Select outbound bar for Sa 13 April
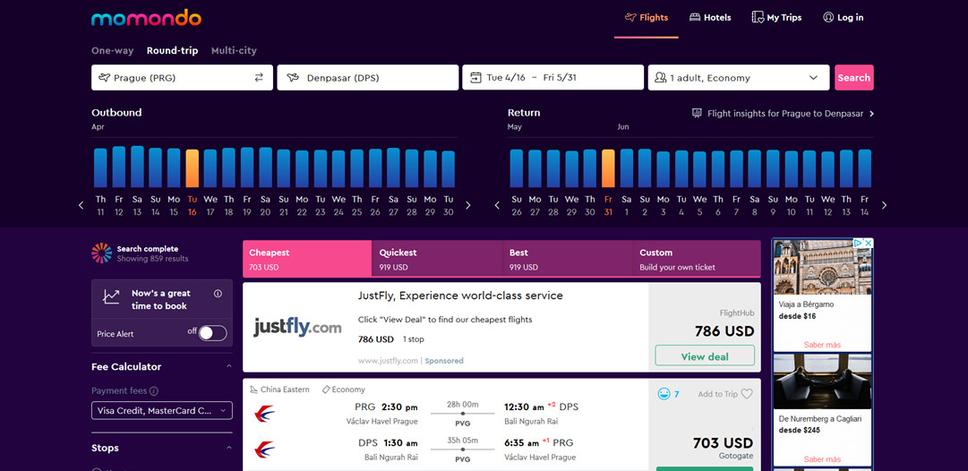Viewport: 968px width, 471px height. 137,167
